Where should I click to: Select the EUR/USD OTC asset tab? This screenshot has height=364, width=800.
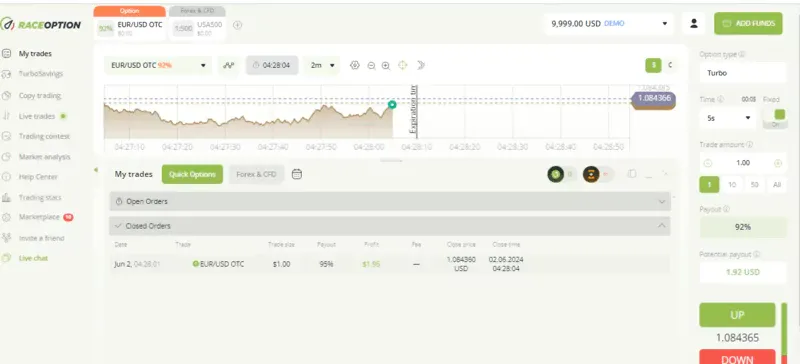pos(130,29)
